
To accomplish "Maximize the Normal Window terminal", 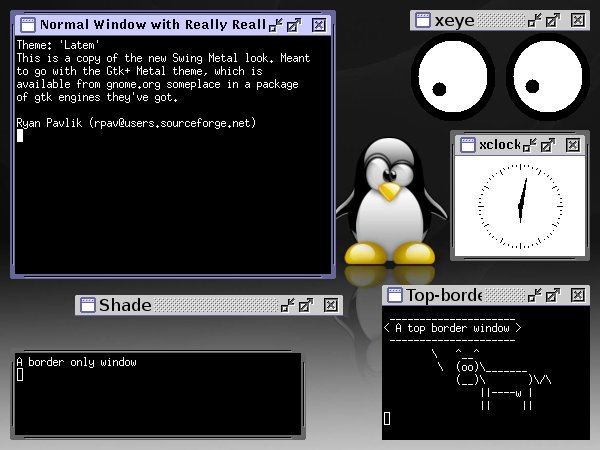I will coord(294,25).
